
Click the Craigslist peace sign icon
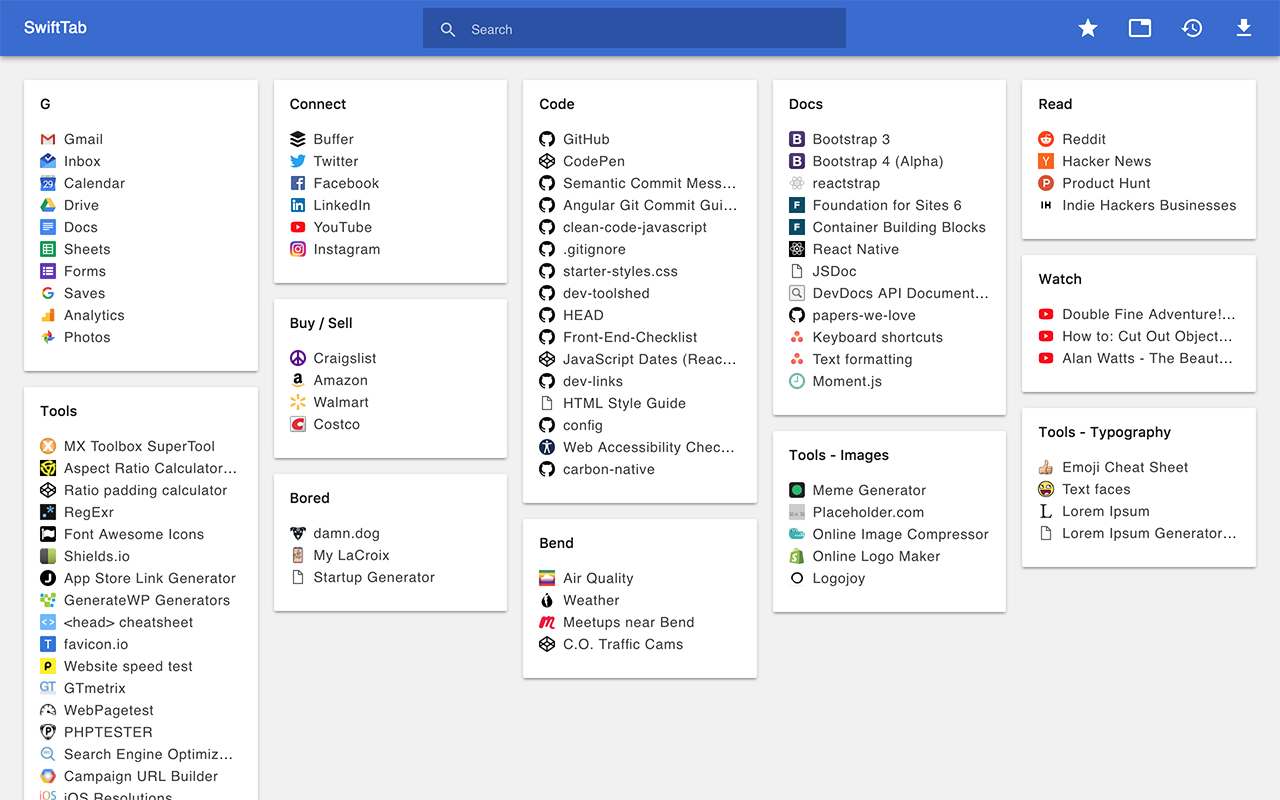[x=298, y=358]
